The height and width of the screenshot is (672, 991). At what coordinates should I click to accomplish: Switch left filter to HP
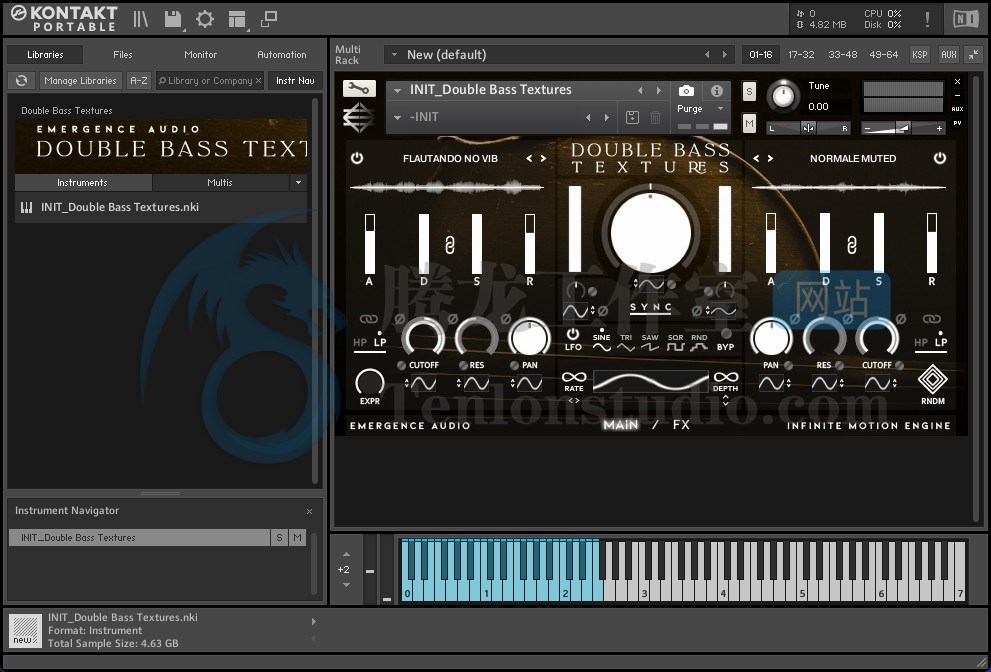[x=360, y=343]
